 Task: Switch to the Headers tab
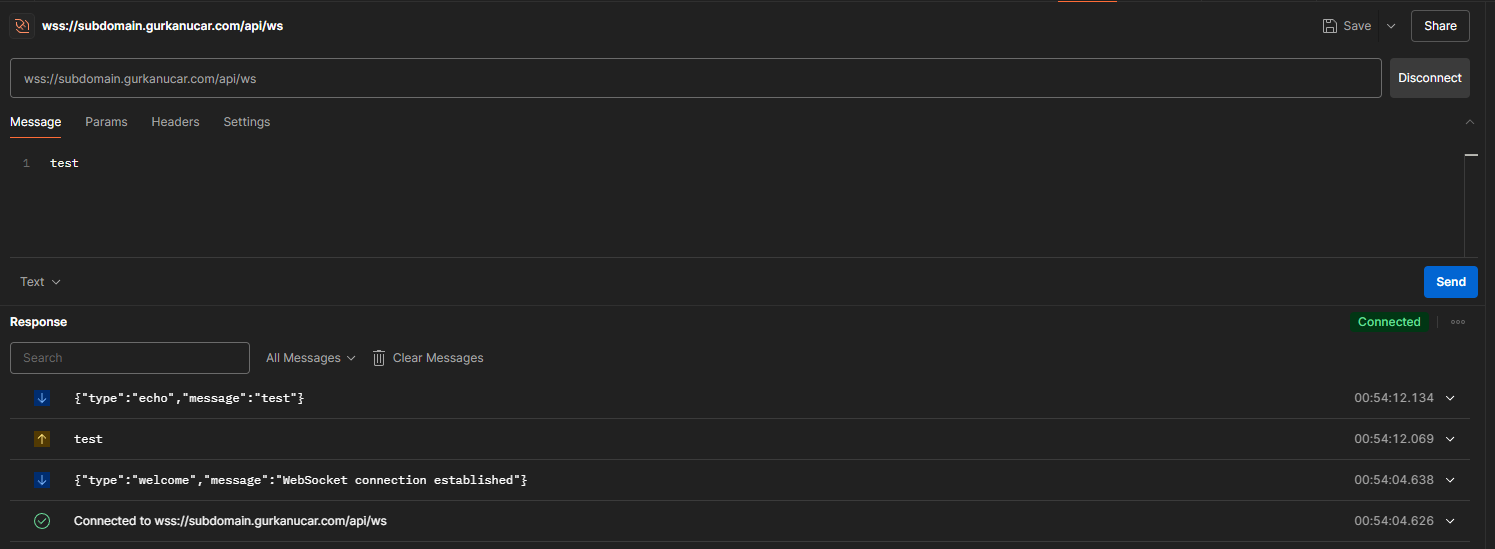(x=175, y=122)
